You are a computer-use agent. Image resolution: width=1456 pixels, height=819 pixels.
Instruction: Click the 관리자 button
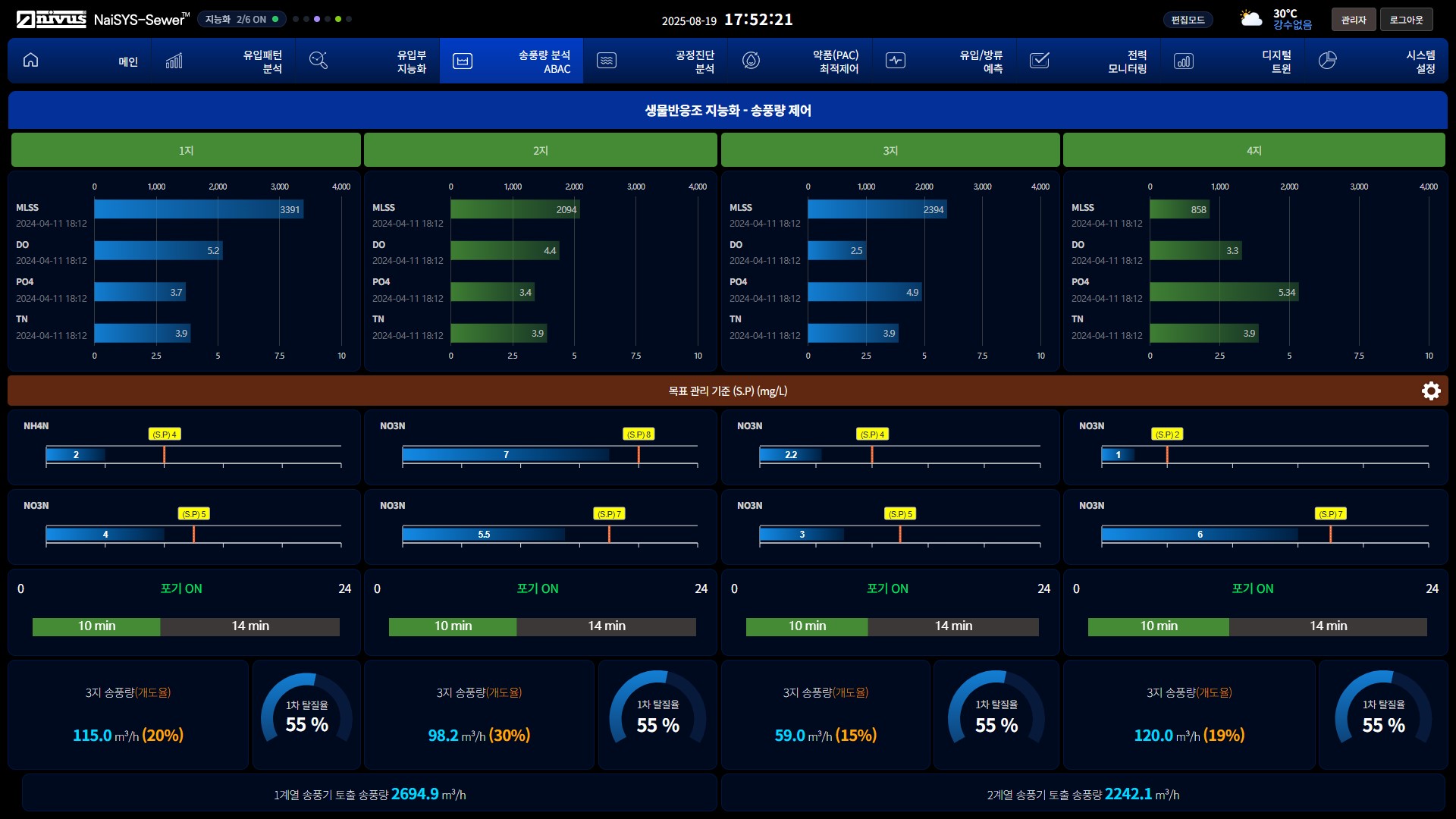[x=1353, y=20]
